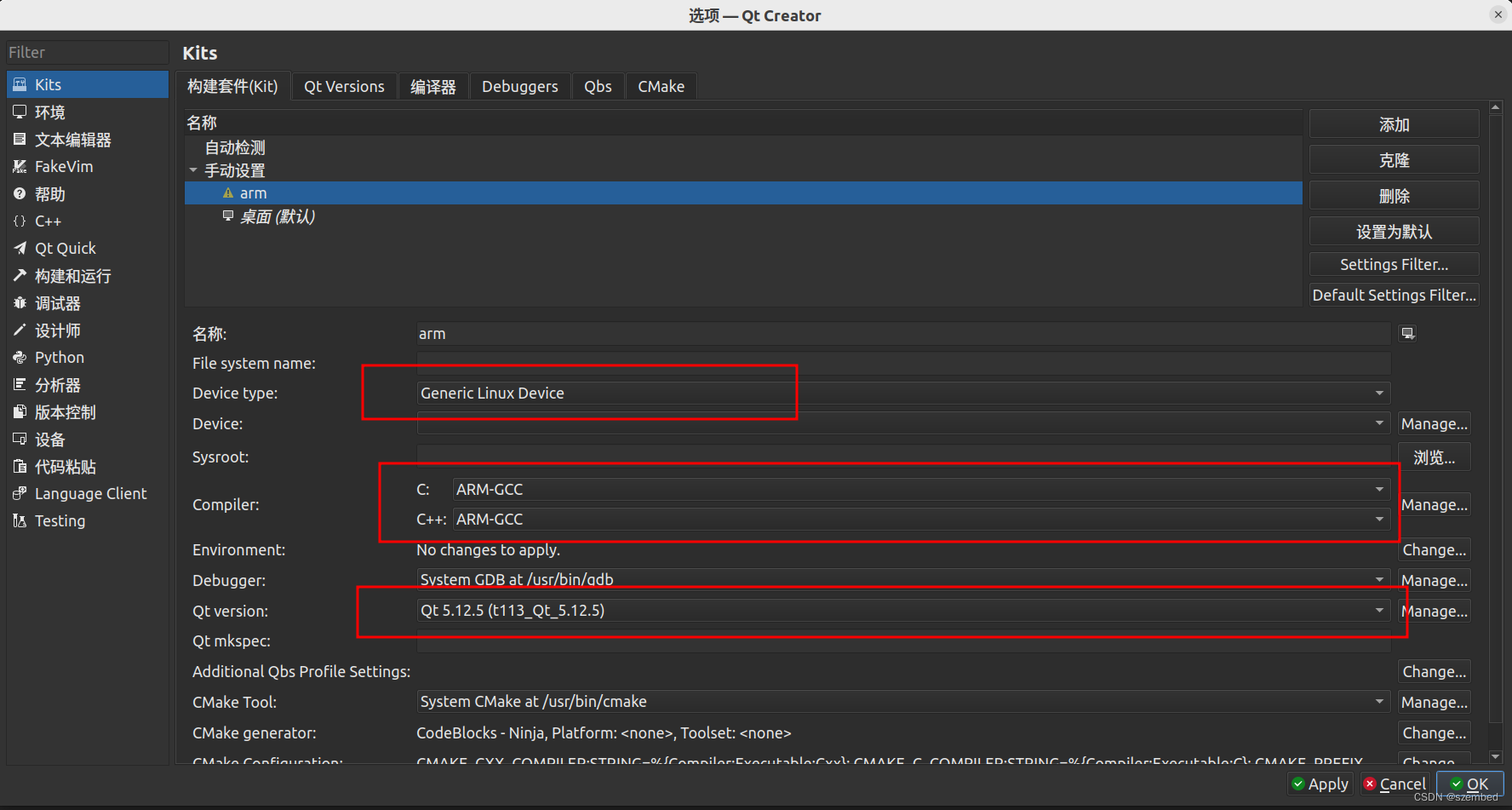Click the 克隆 (Clone) button
Image resolution: width=1512 pixels, height=810 pixels.
[x=1394, y=159]
